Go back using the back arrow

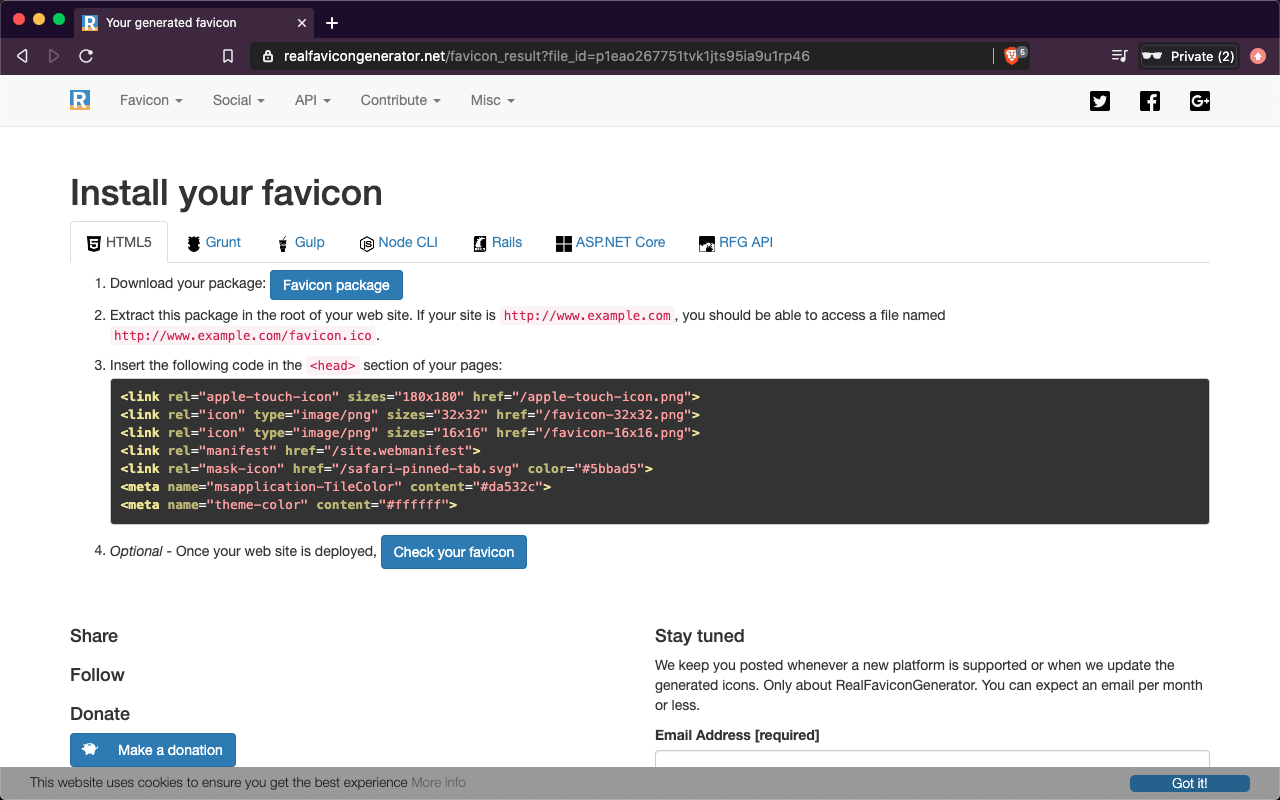click(x=22, y=56)
